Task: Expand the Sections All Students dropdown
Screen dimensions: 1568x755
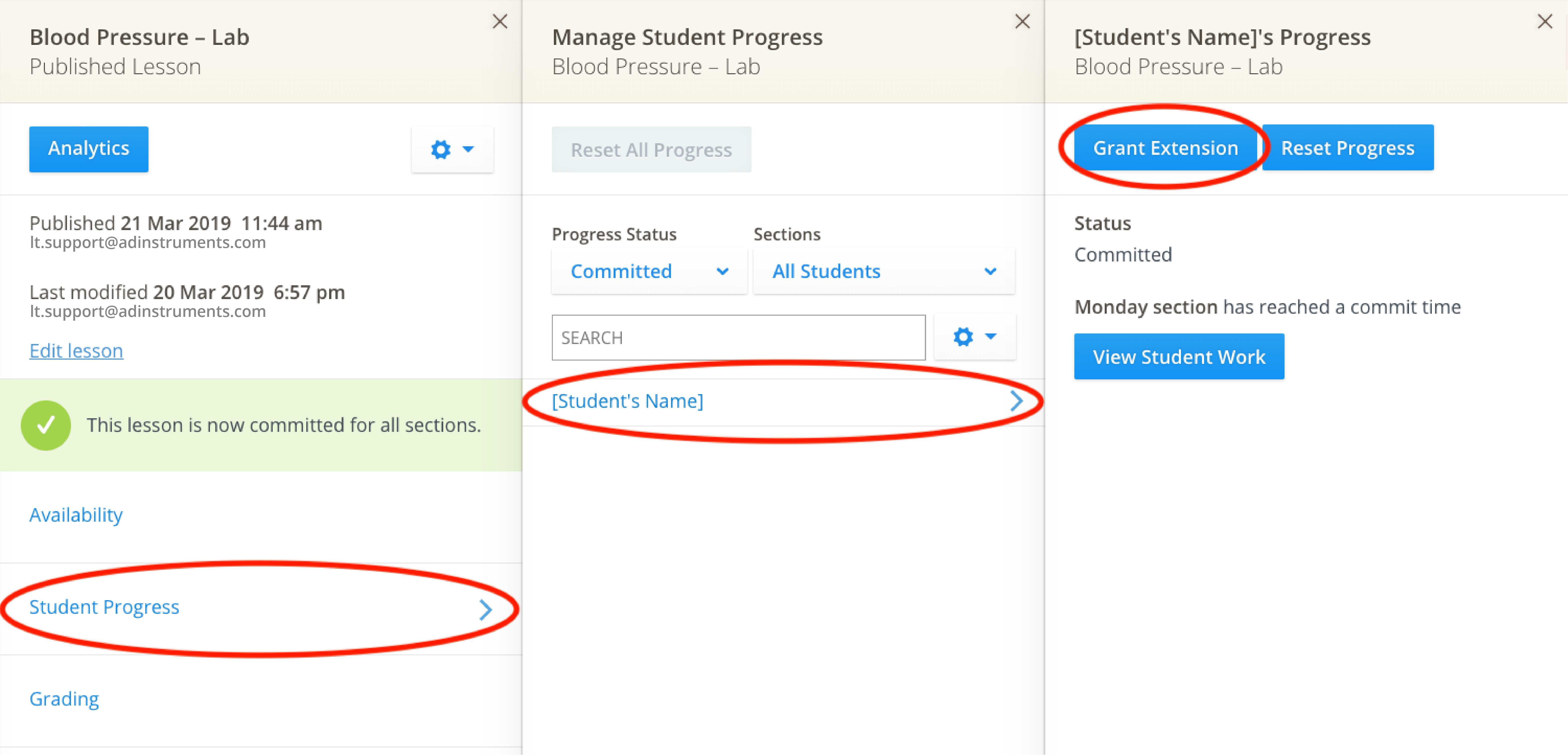Action: point(883,271)
